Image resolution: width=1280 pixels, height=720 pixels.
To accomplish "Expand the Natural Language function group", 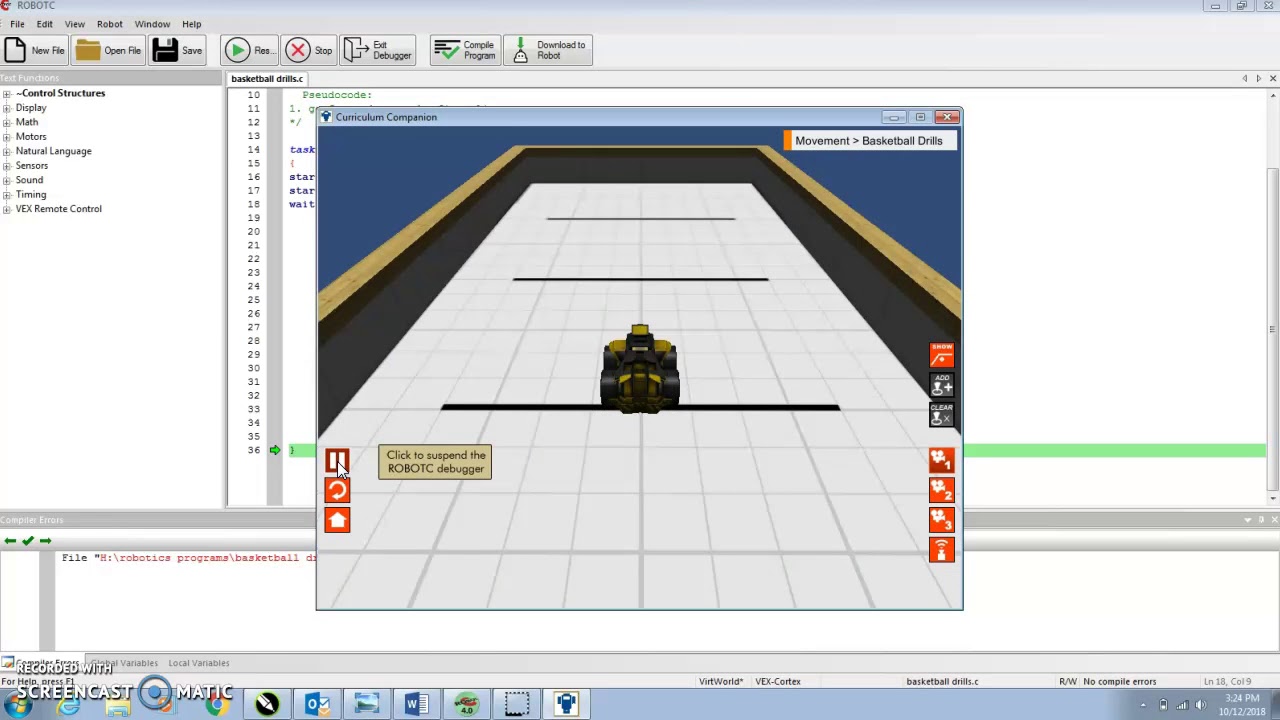I will [x=7, y=151].
